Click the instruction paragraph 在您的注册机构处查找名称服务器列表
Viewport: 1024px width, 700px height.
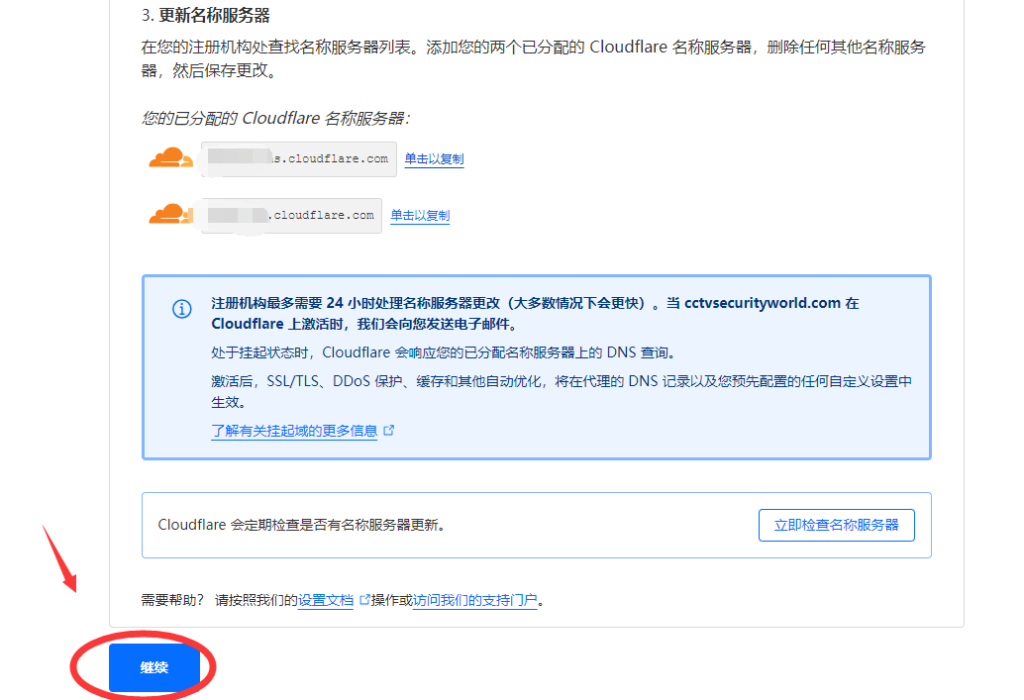[x=534, y=58]
